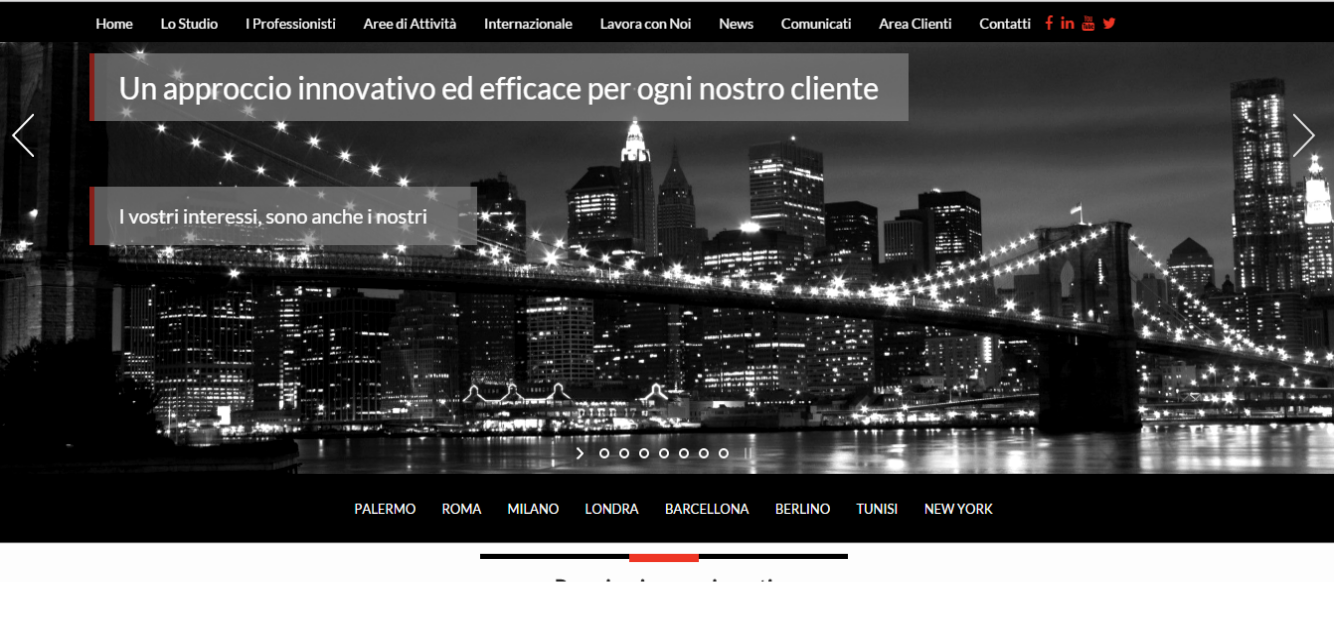Open the YouTube social icon
Viewport: 1336px width, 634px height.
coord(1088,23)
